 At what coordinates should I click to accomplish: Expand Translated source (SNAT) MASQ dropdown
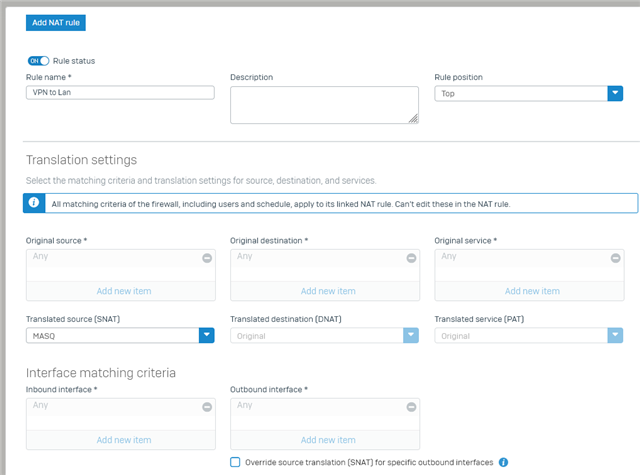(120, 335)
